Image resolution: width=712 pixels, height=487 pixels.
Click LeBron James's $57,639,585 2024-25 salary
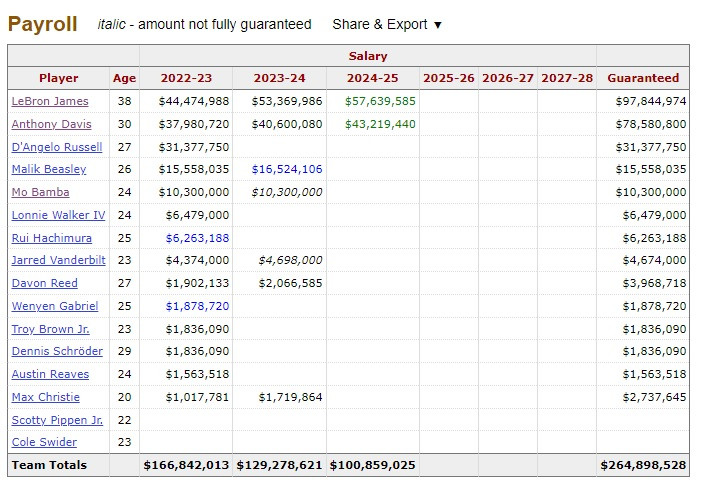coord(380,101)
